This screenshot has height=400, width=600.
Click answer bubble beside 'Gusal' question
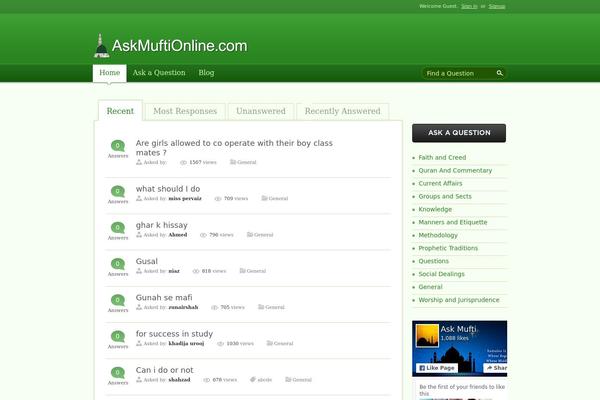coord(118,264)
